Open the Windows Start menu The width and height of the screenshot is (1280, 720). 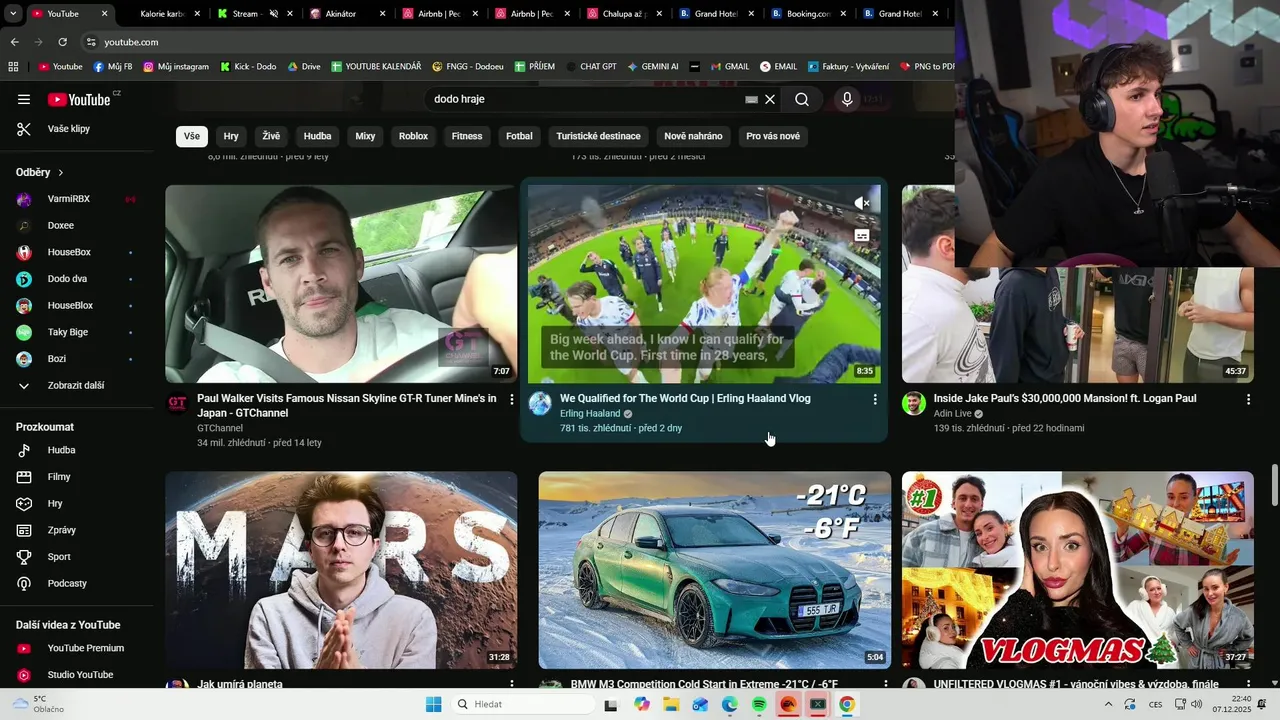click(433, 705)
